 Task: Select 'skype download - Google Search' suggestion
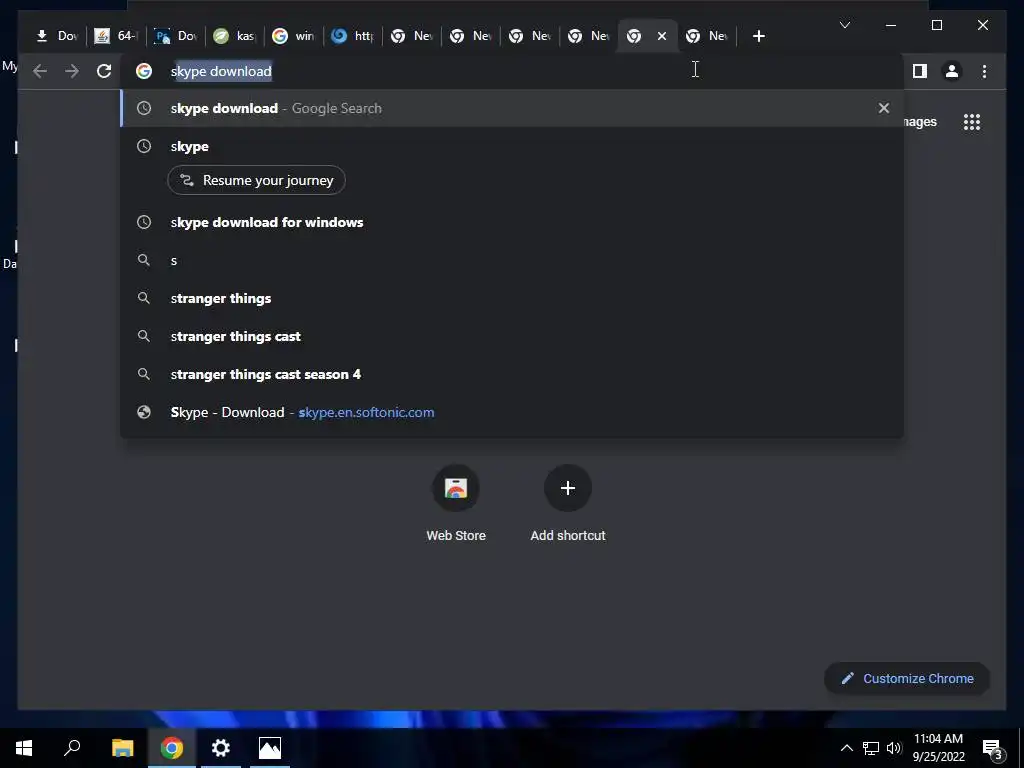click(512, 108)
